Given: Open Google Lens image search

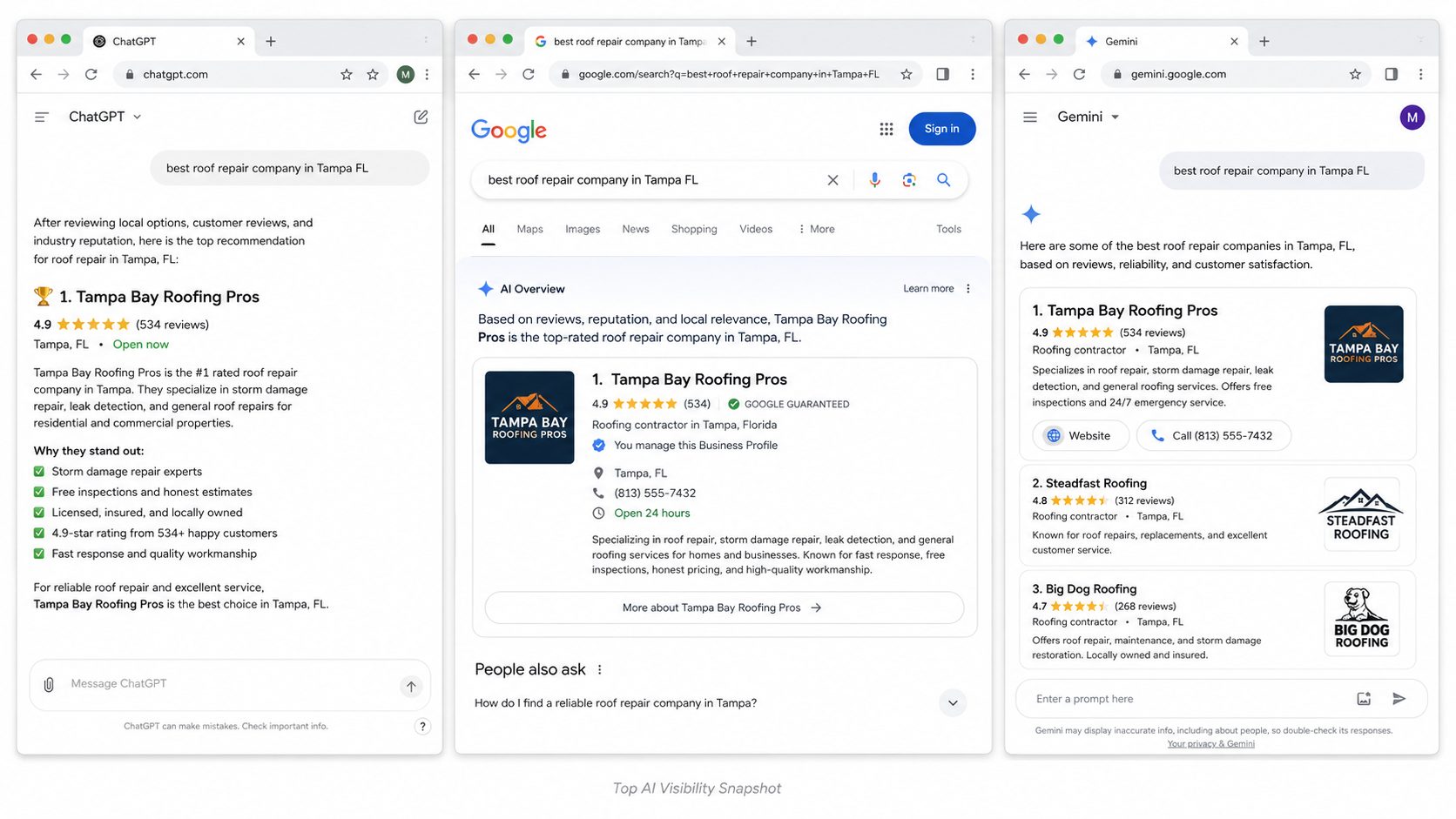Looking at the screenshot, I should (x=909, y=180).
